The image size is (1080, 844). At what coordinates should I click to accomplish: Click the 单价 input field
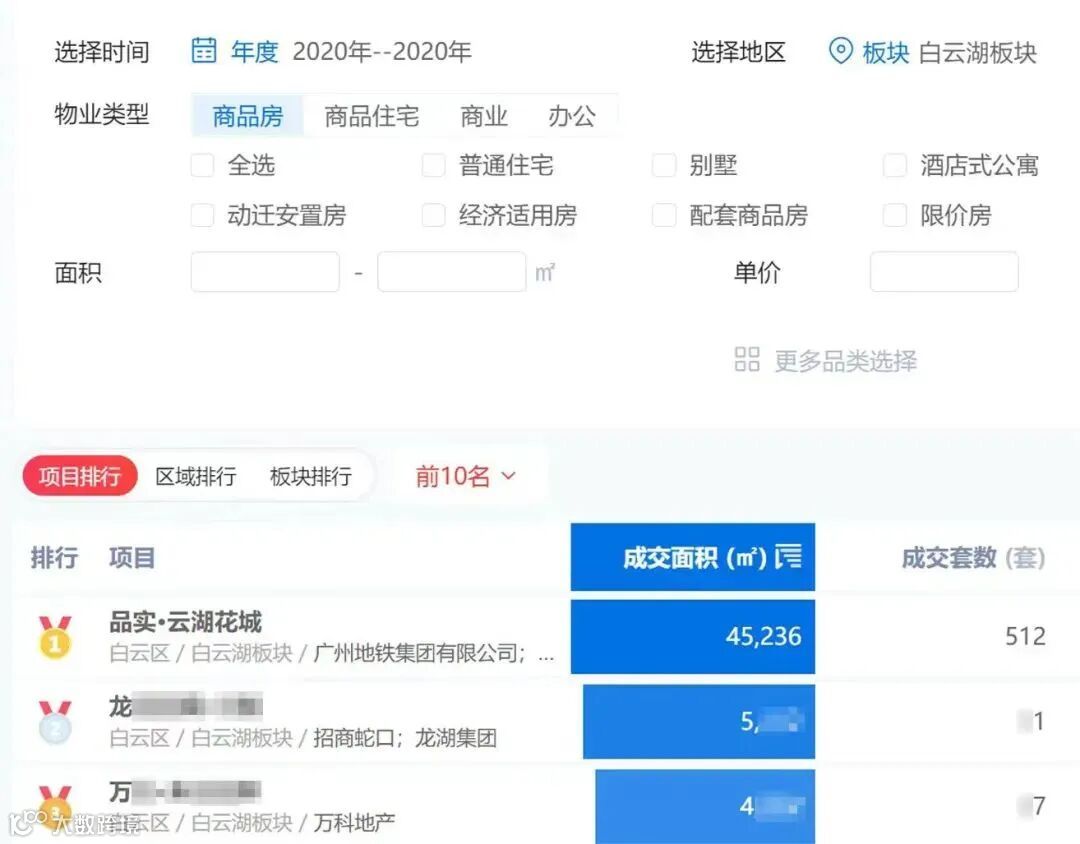point(944,271)
